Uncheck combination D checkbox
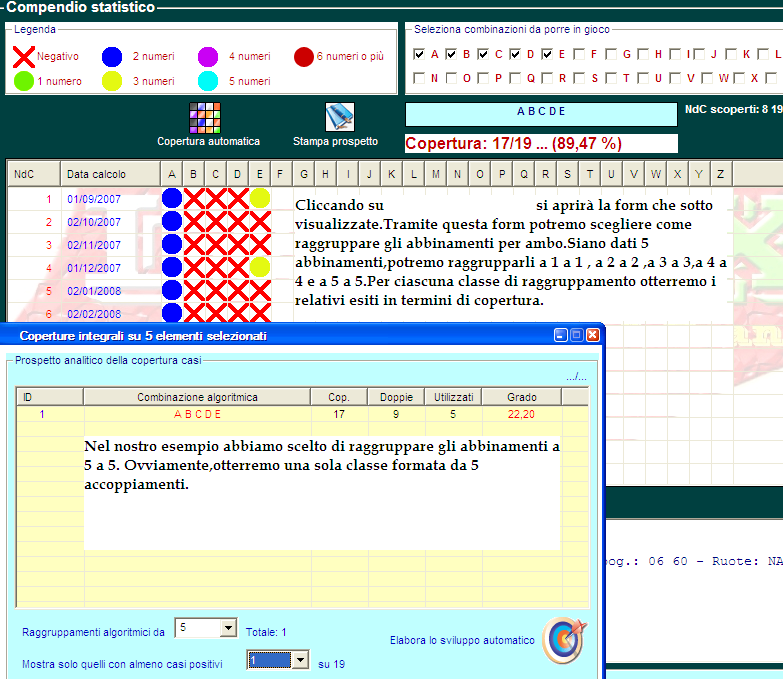This screenshot has height=679, width=783. 515,54
